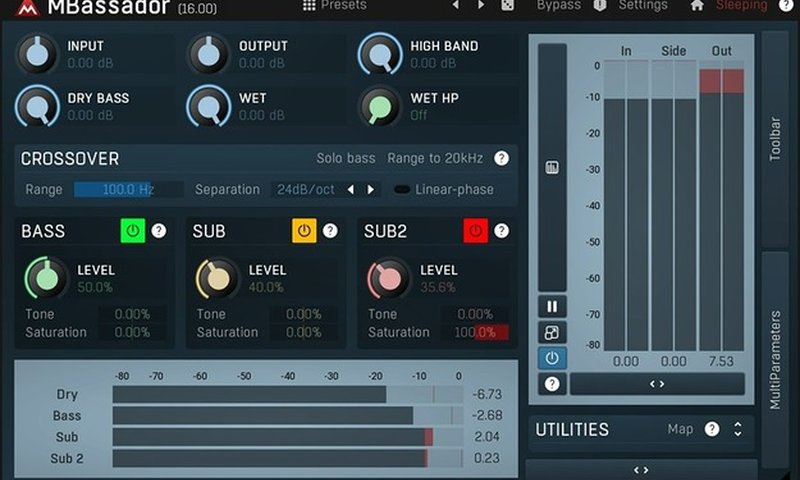This screenshot has width=800, height=480.
Task: Expand the UTILITIES panel arrows
Action: 738,429
